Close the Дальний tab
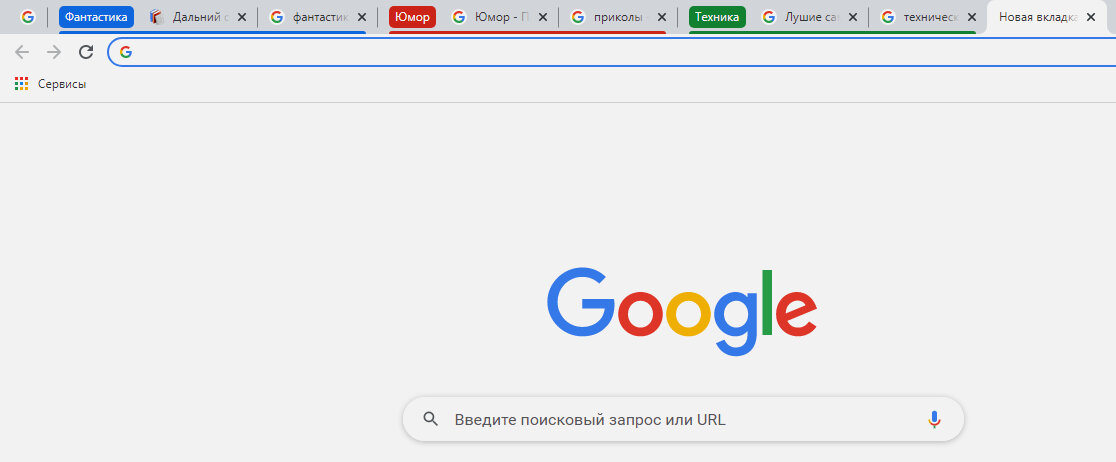This screenshot has height=462, width=1116. [241, 17]
